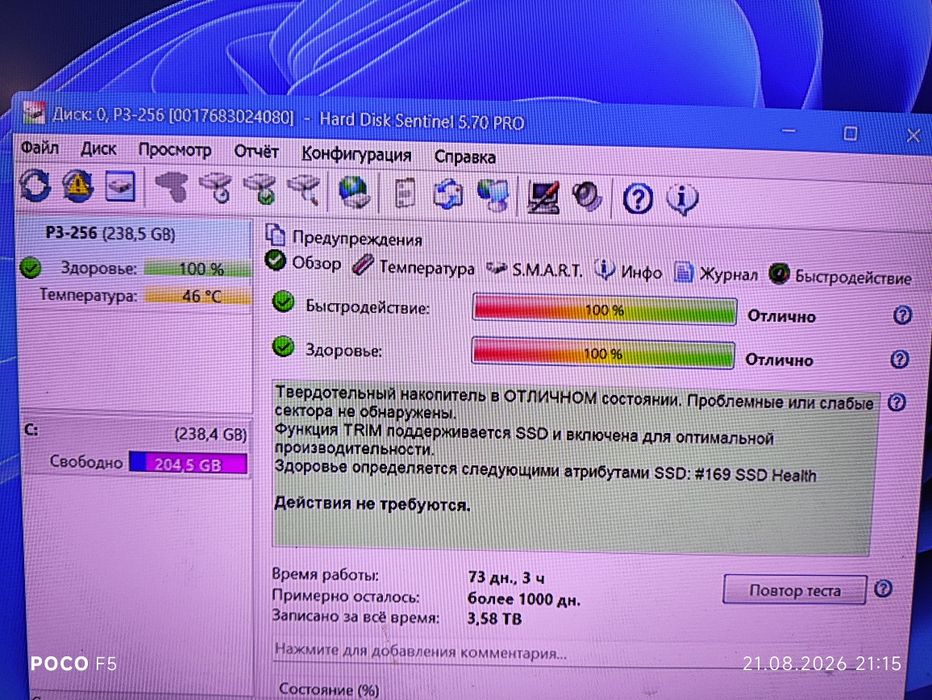
Task: Click the globe with disk toolbar icon
Action: click(354, 192)
